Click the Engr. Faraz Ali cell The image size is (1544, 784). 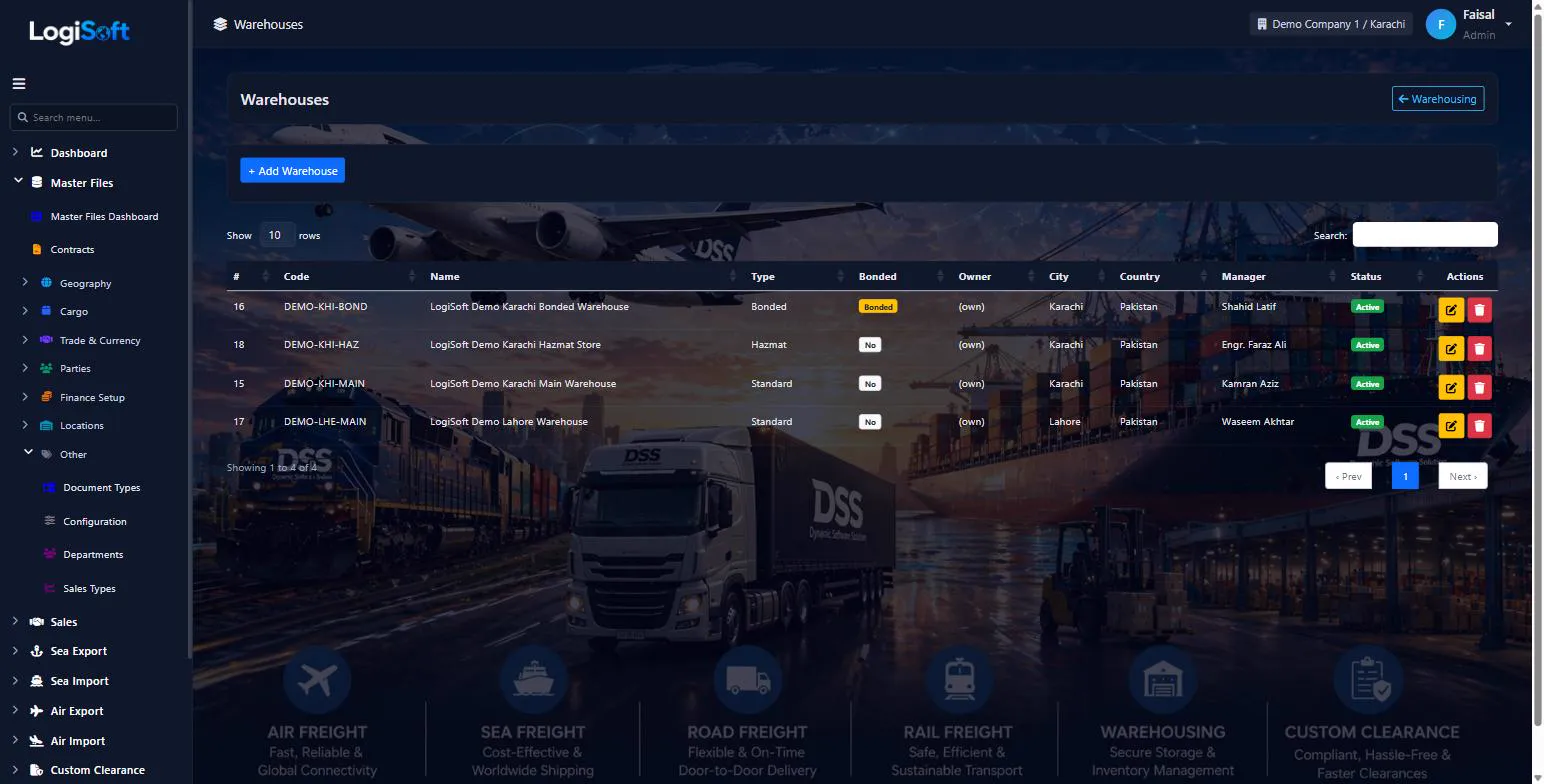(1254, 344)
